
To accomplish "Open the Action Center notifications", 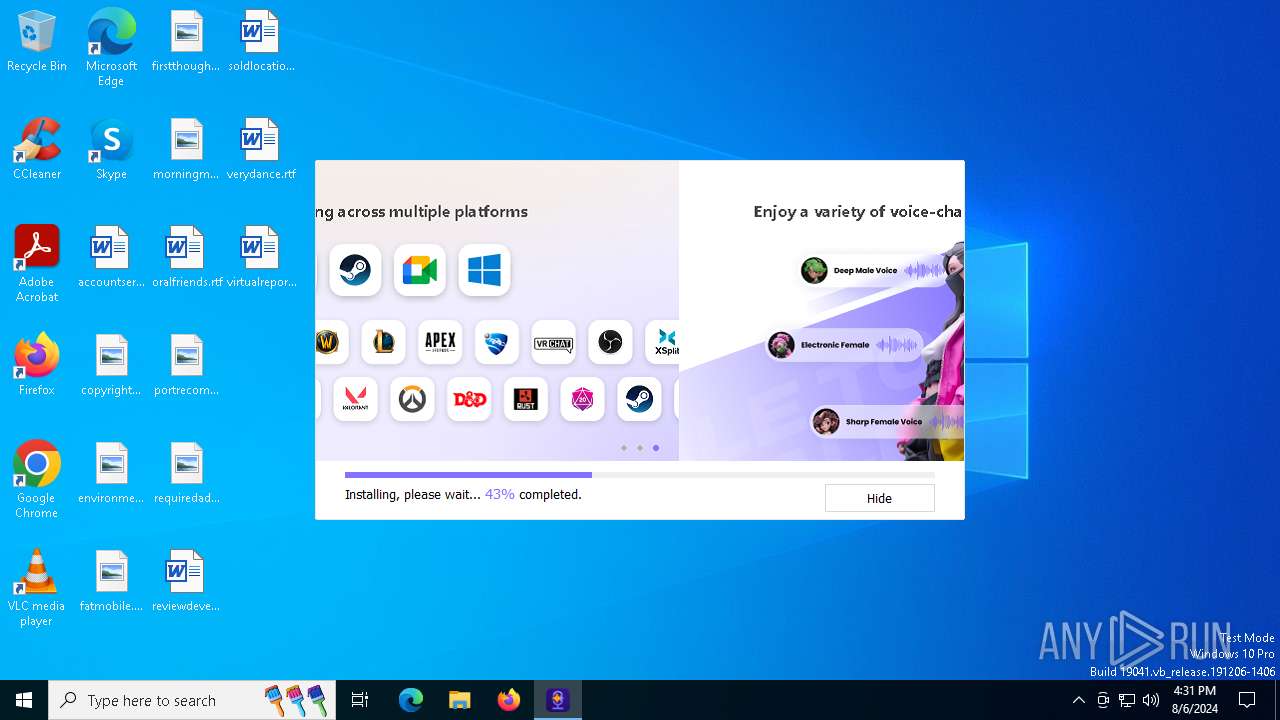I will 1247,700.
